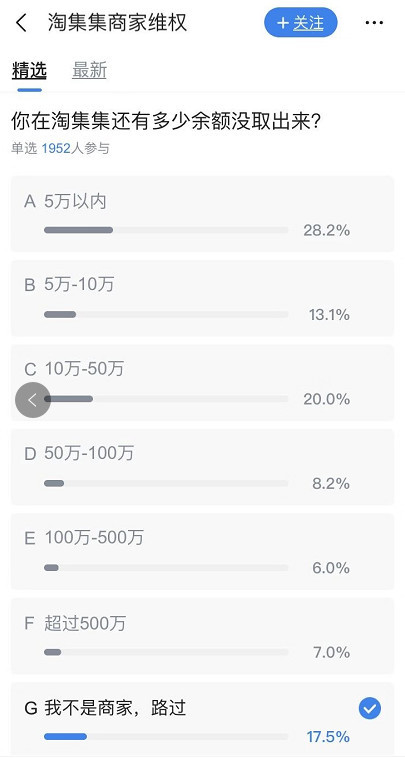Select option C 10万-50万
405x758 pixels.
[202, 382]
